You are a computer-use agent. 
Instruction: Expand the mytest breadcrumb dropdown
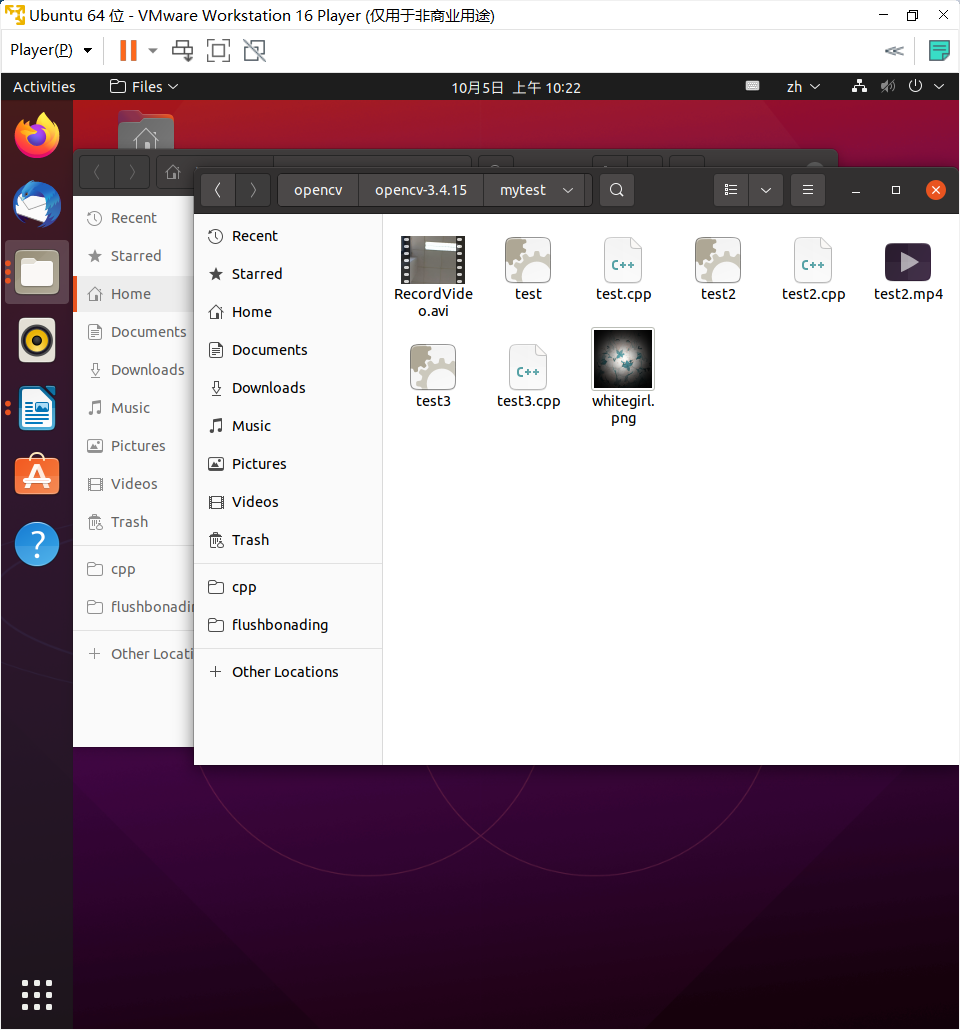coord(567,189)
